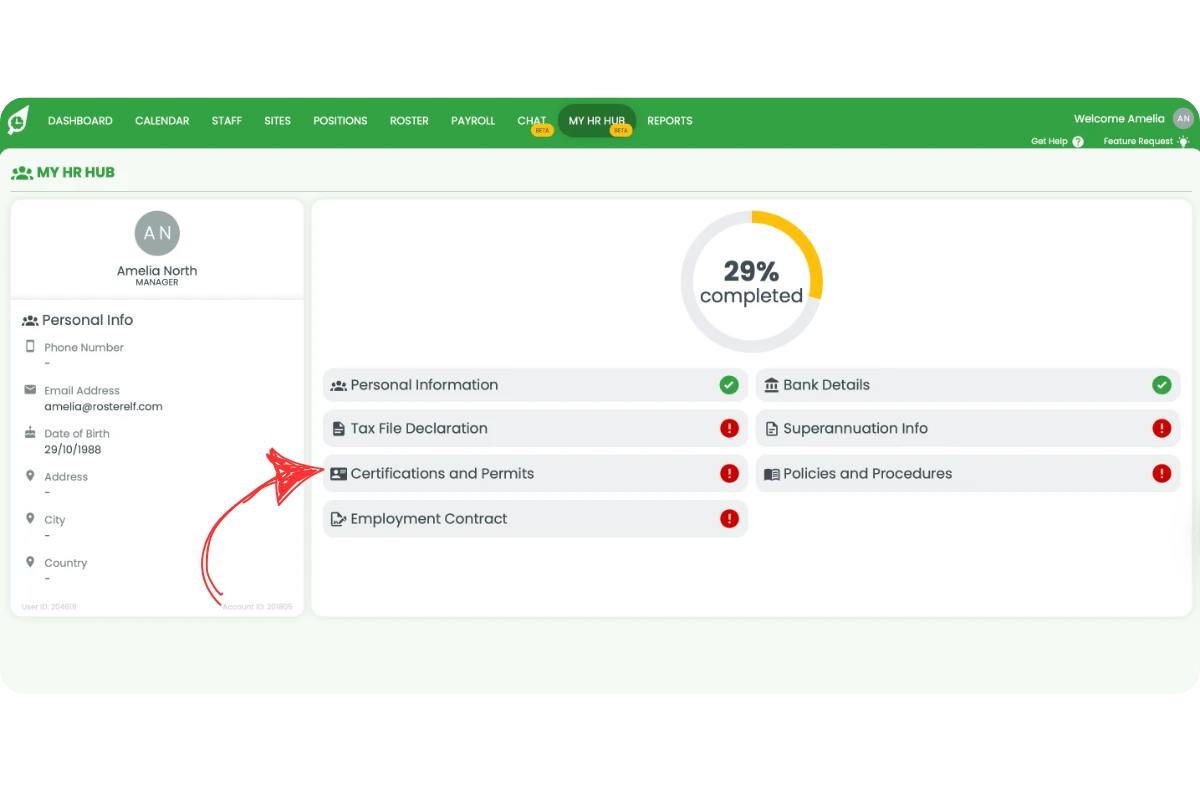Click the 29% completed progress ring

pos(752,282)
